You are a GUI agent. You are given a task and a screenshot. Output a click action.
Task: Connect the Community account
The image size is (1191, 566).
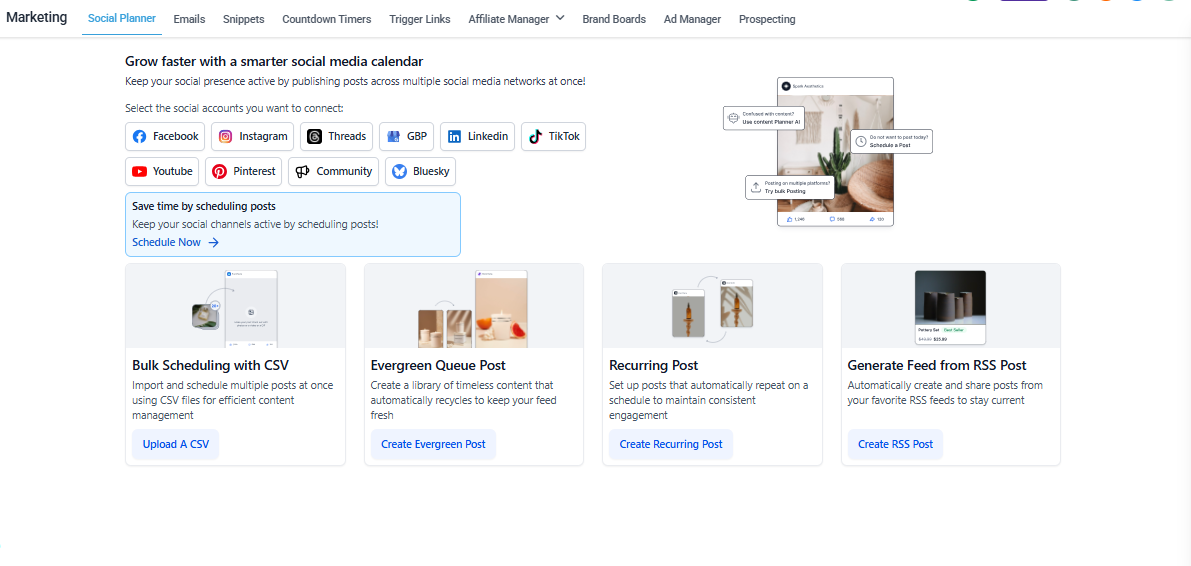click(x=333, y=172)
